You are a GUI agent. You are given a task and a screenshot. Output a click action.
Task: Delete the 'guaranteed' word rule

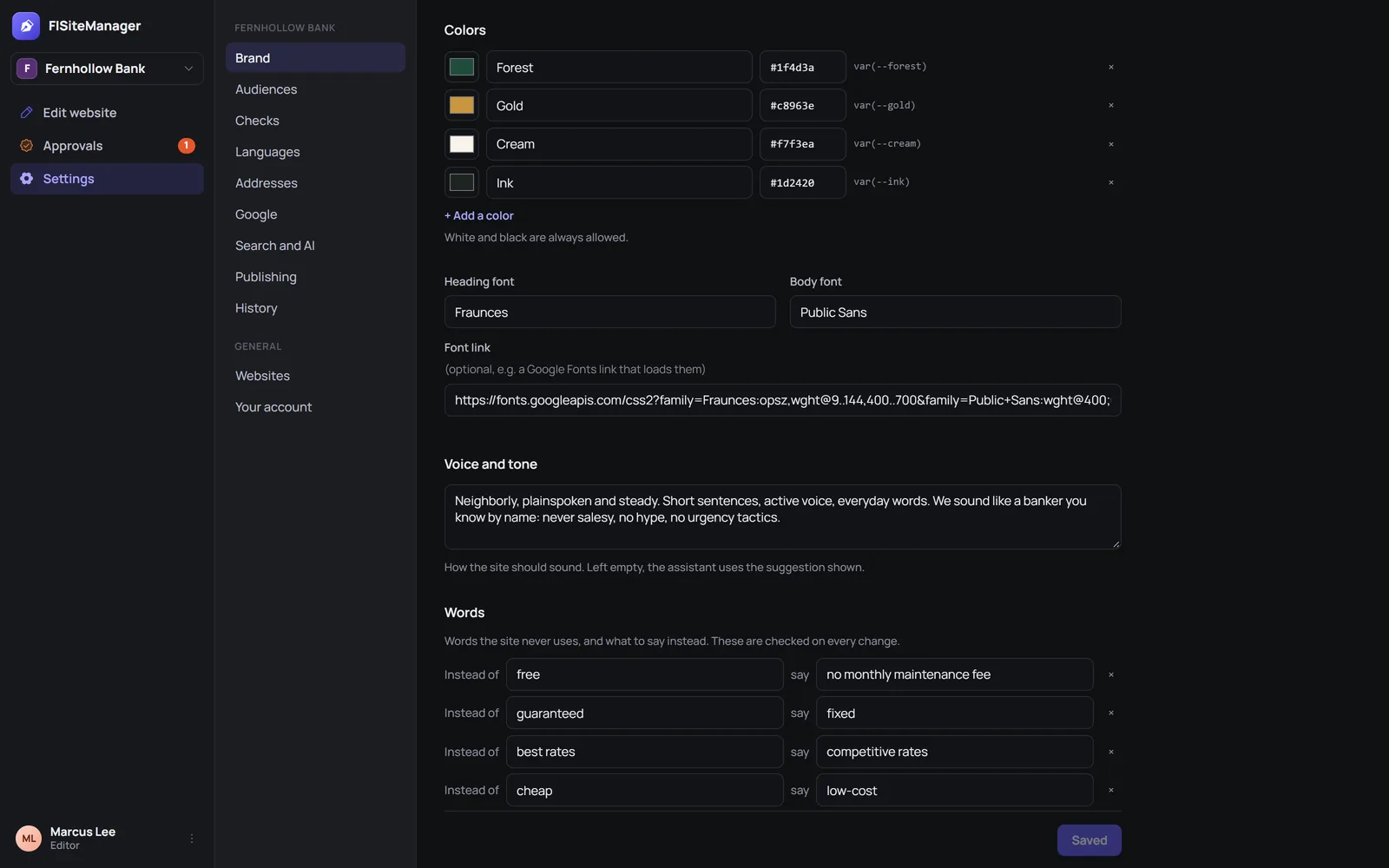tap(1111, 713)
